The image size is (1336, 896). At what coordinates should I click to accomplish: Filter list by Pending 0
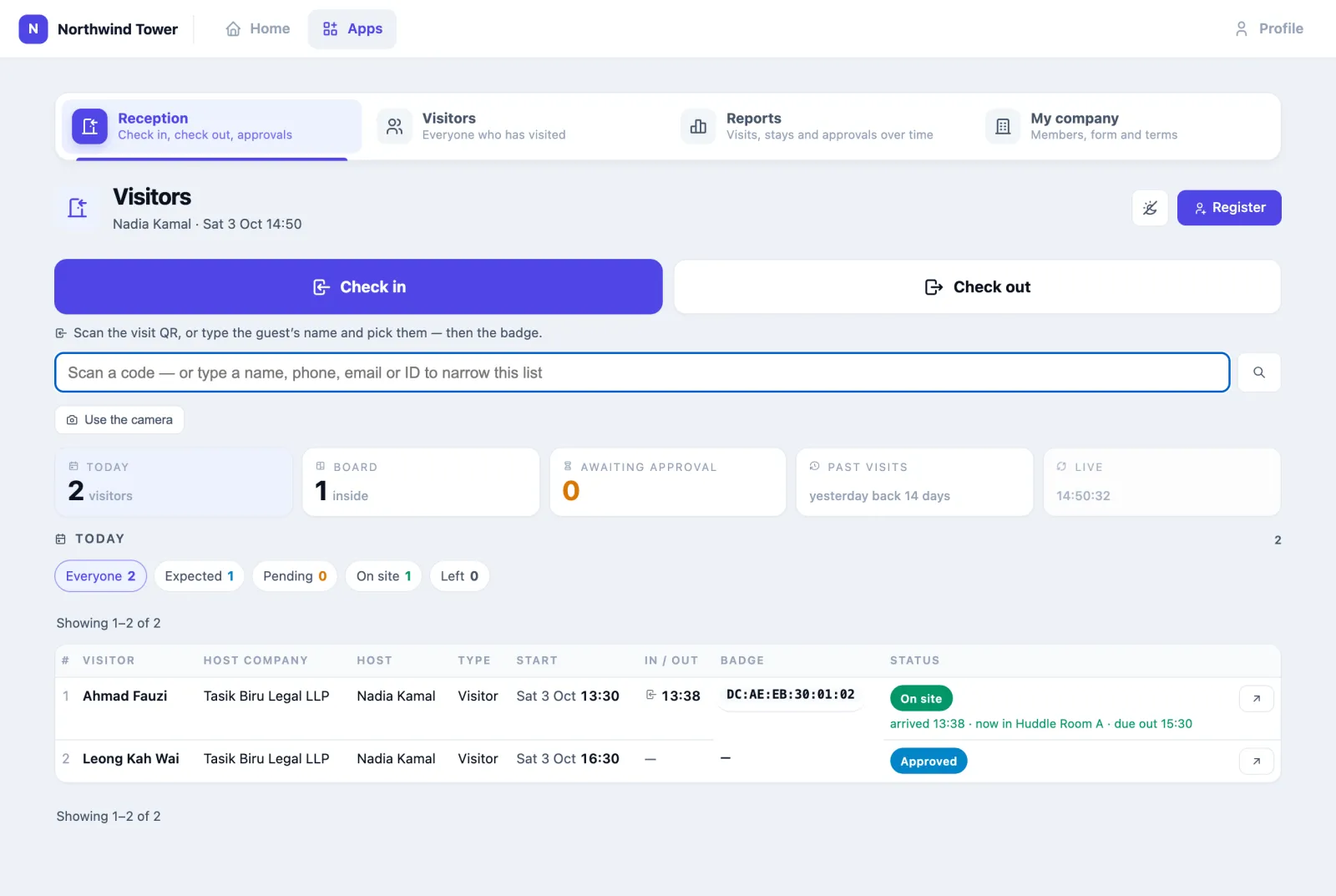tap(295, 576)
